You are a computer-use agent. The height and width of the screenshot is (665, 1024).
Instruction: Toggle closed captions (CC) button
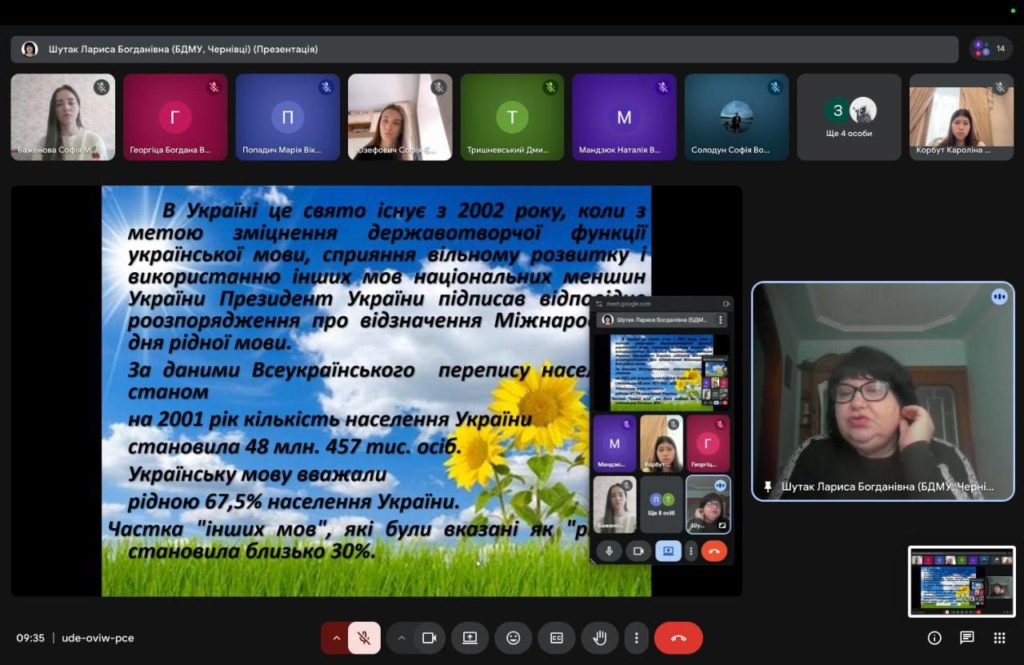coord(556,638)
